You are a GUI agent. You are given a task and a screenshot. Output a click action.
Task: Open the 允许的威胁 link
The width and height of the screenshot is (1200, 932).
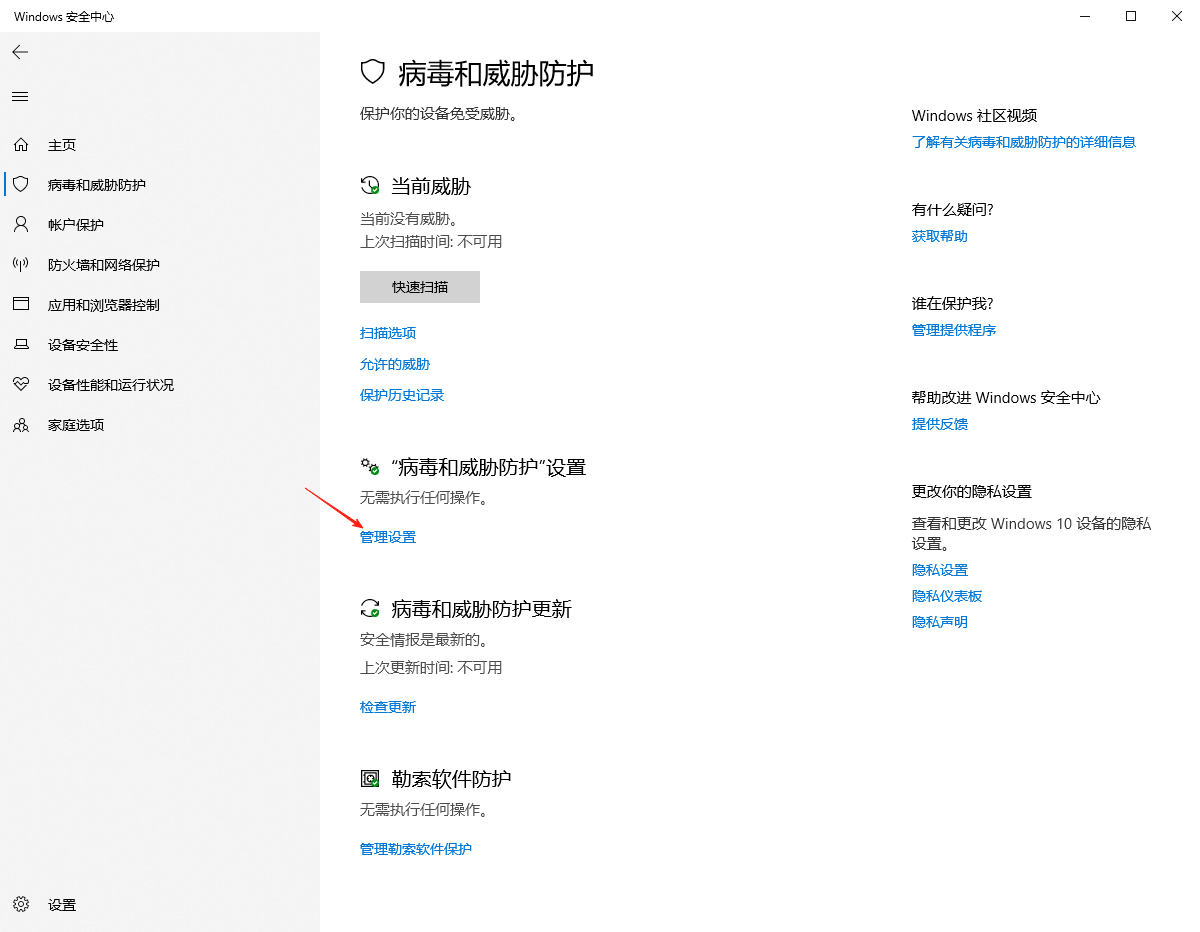point(395,364)
